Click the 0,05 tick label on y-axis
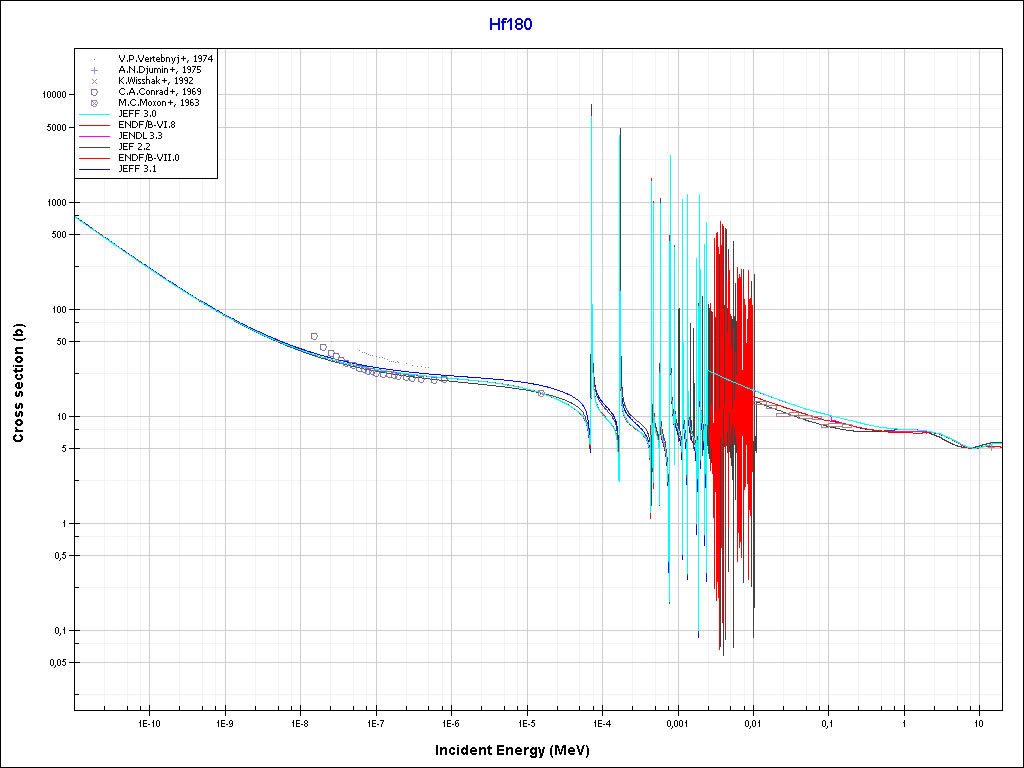1024x768 pixels. 56,663
